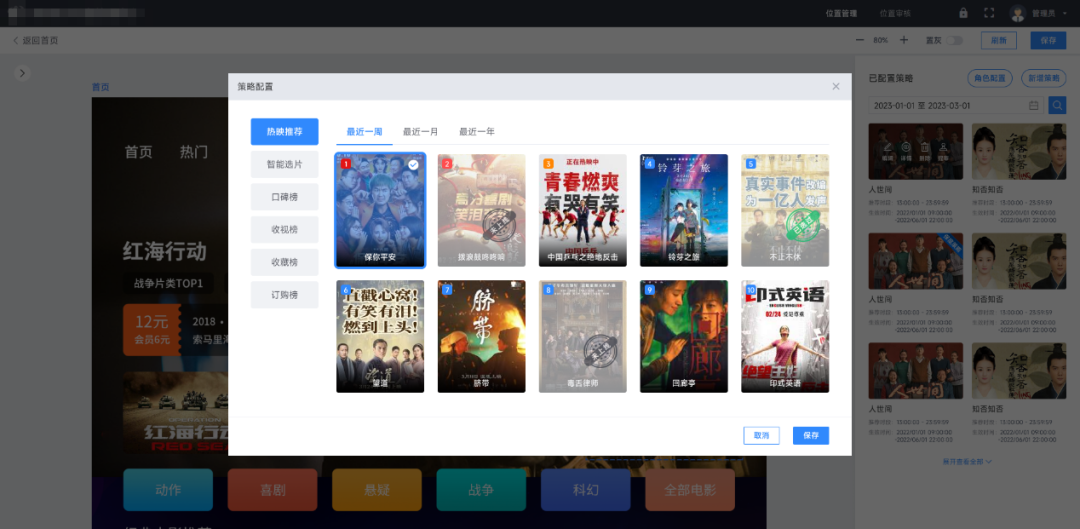Select the 望道 poster

pyautogui.click(x=380, y=336)
